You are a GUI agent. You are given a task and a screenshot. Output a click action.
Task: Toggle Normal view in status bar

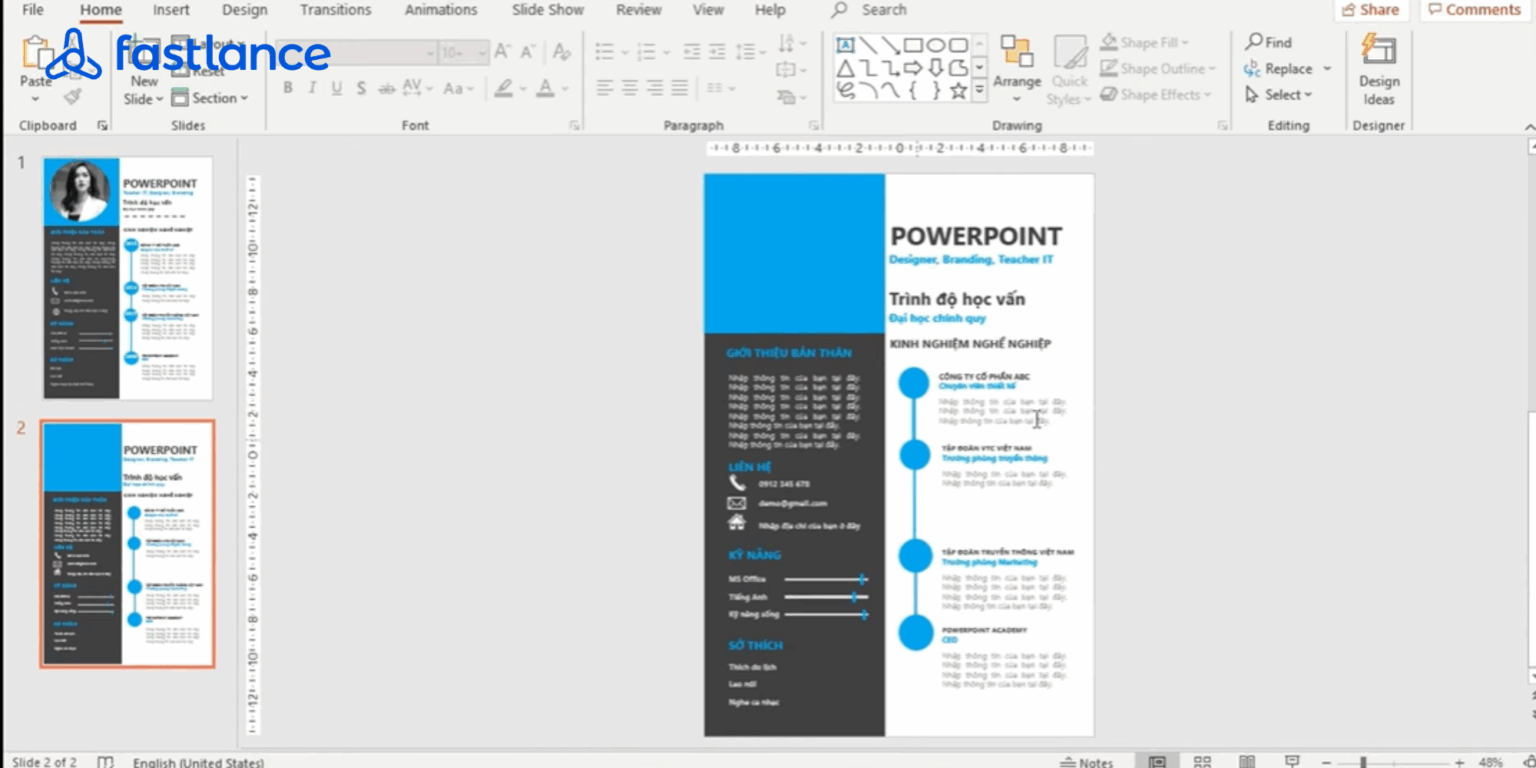pos(1157,762)
